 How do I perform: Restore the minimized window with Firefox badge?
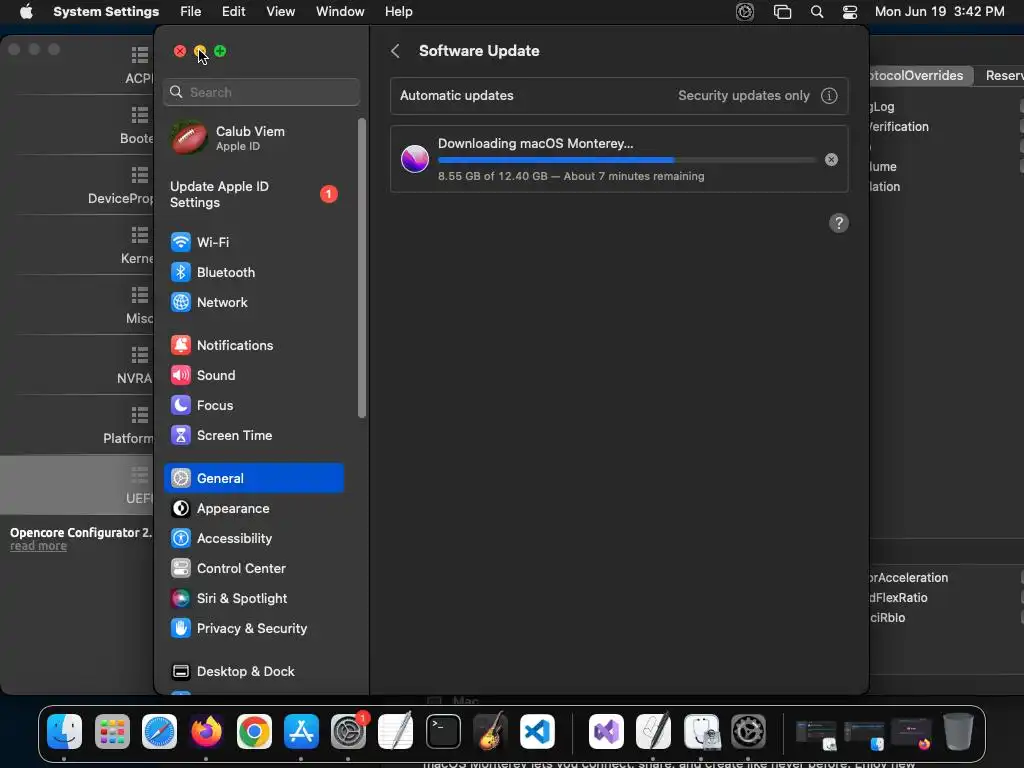pyautogui.click(x=911, y=734)
